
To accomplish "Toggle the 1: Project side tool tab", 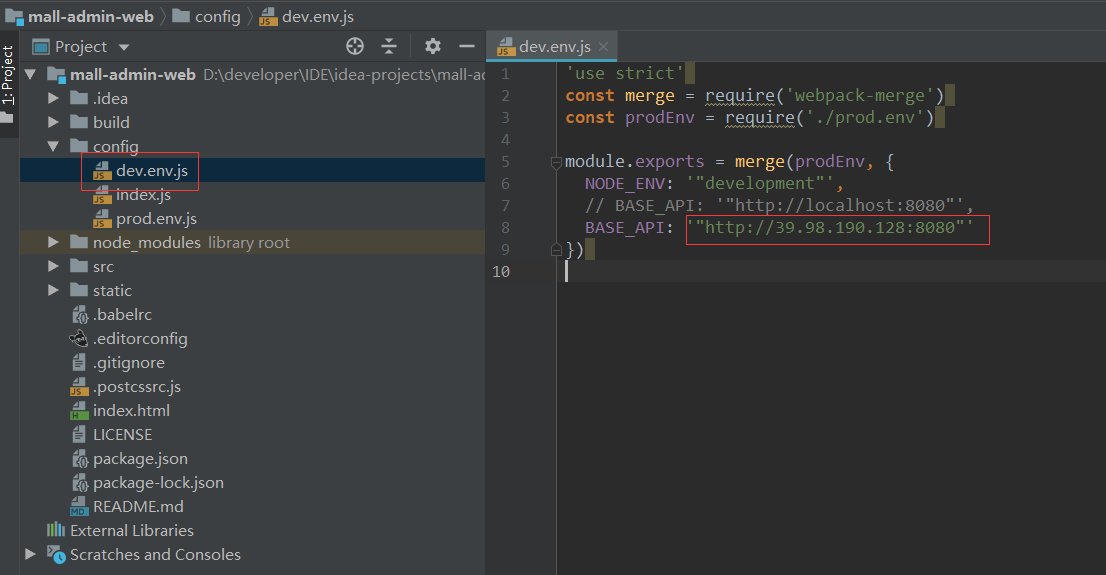I will [x=8, y=75].
